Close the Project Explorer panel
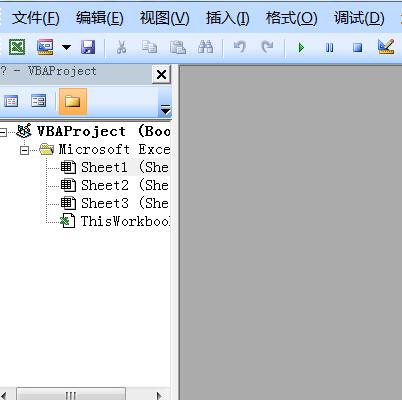The width and height of the screenshot is (402, 400). (161, 74)
